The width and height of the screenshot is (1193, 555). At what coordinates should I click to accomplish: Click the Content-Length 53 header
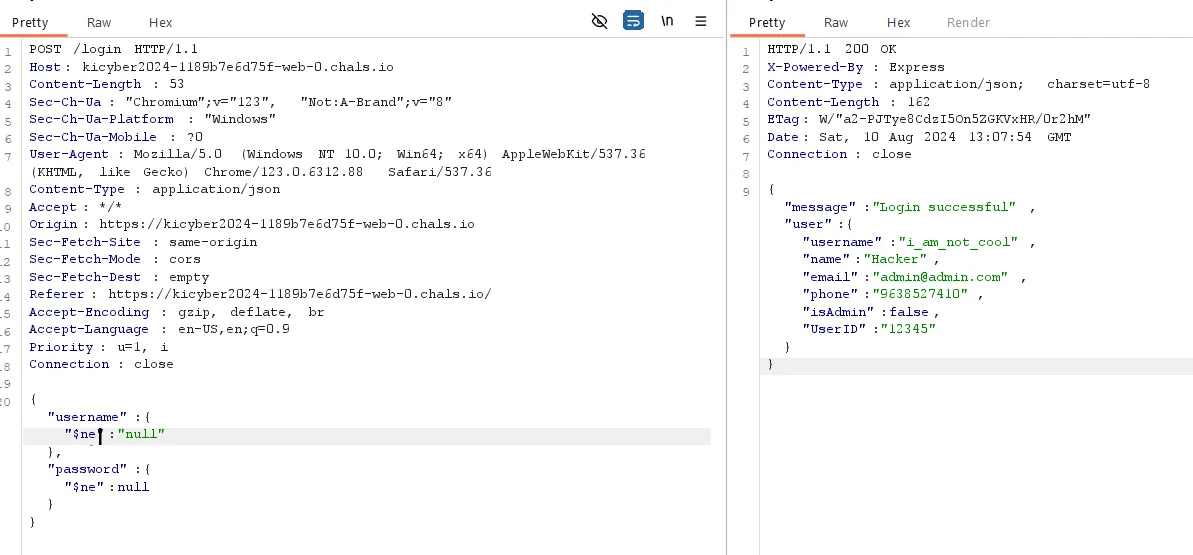pyautogui.click(x=107, y=85)
